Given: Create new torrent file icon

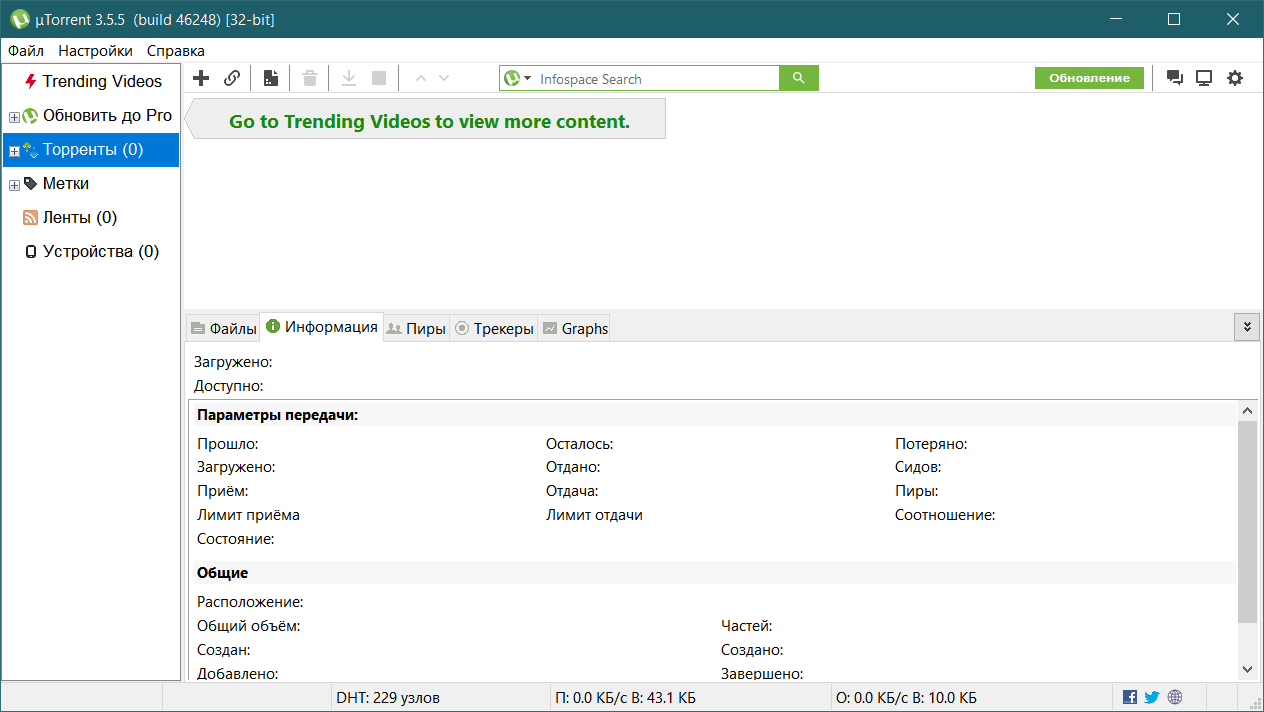Looking at the screenshot, I should point(271,78).
